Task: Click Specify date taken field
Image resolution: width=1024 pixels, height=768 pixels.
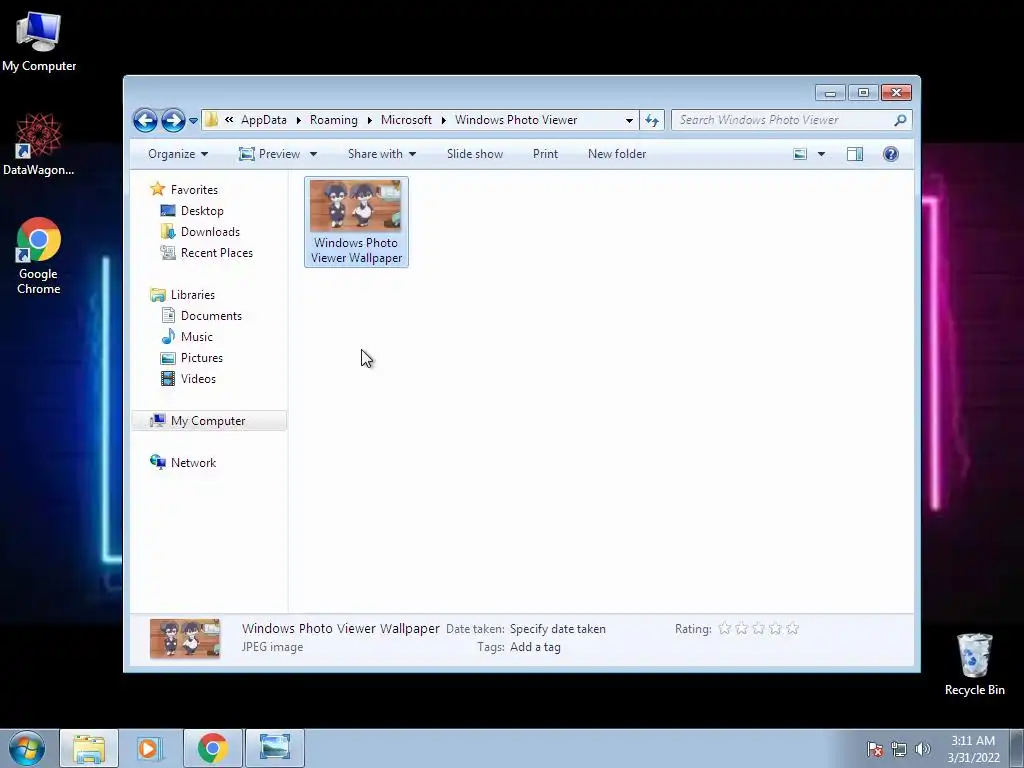Action: pyautogui.click(x=558, y=629)
